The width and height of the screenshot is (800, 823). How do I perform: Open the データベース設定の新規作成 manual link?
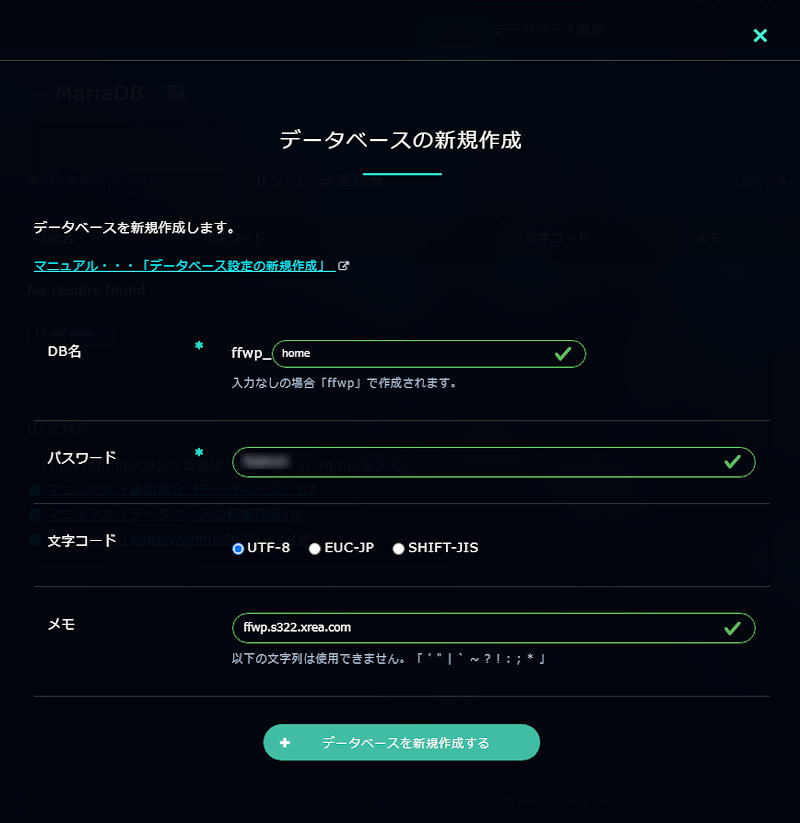click(184, 266)
